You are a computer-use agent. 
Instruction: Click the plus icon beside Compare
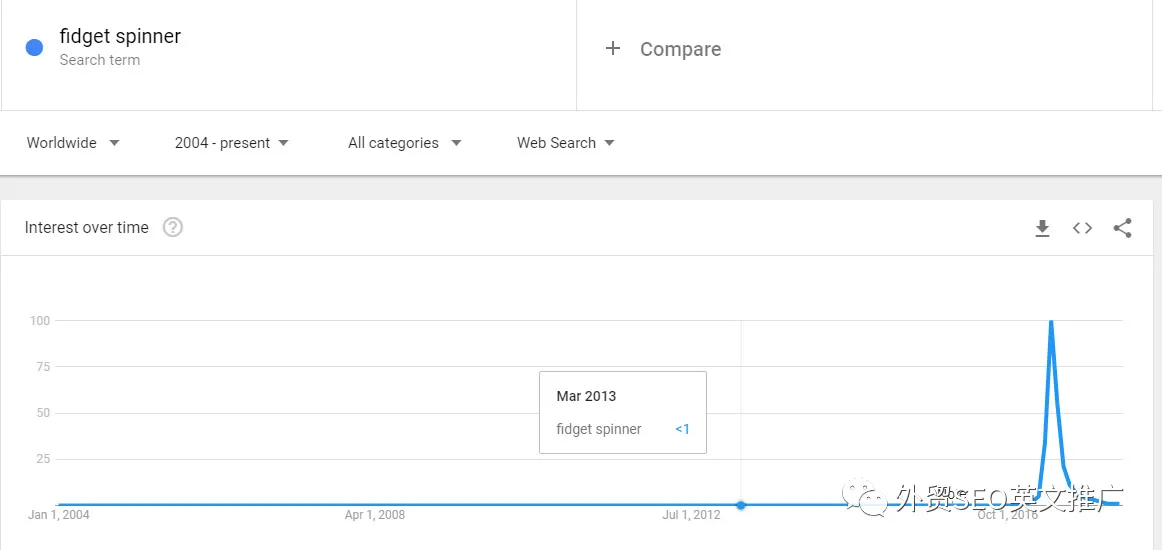coord(613,48)
